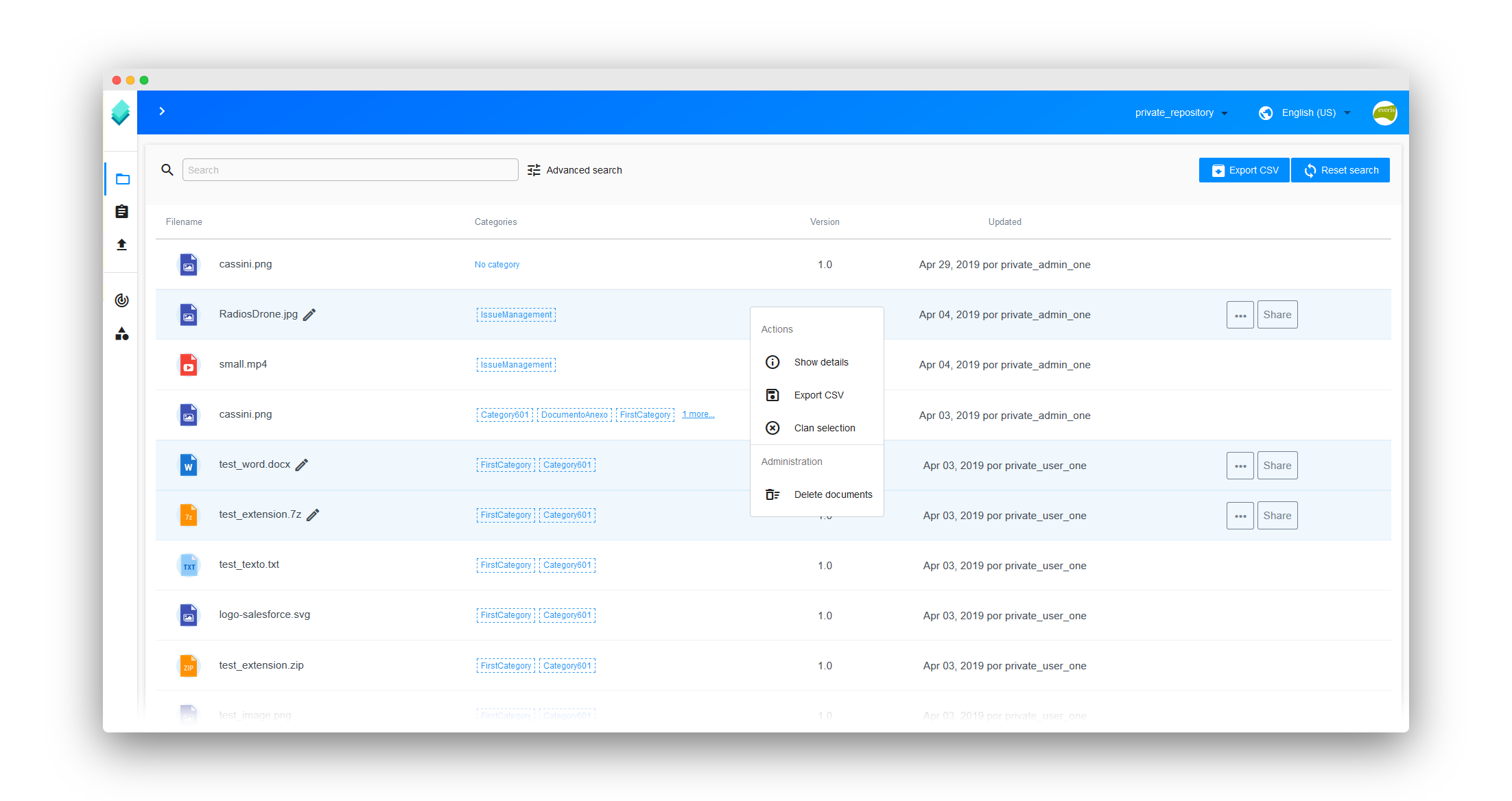Click the magnifier search icon
The width and height of the screenshot is (1512, 801).
click(x=167, y=170)
